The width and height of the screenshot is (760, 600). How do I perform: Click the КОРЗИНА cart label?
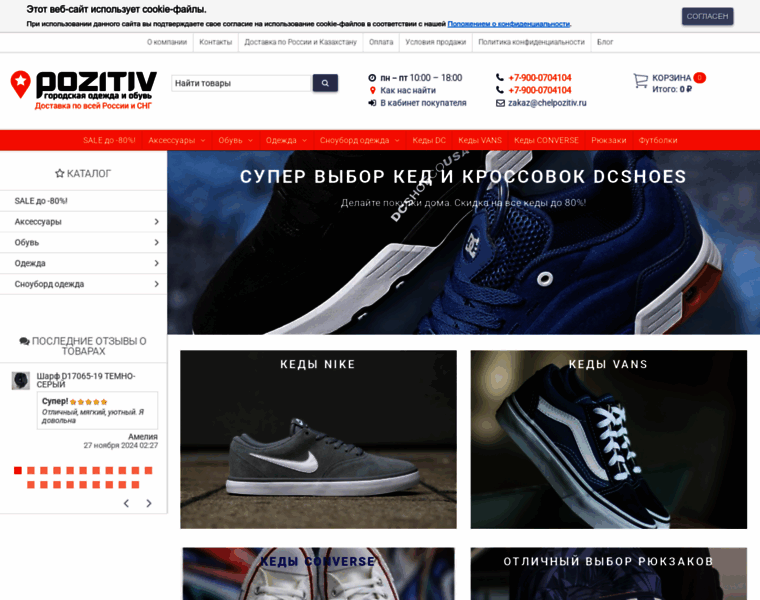pyautogui.click(x=671, y=78)
